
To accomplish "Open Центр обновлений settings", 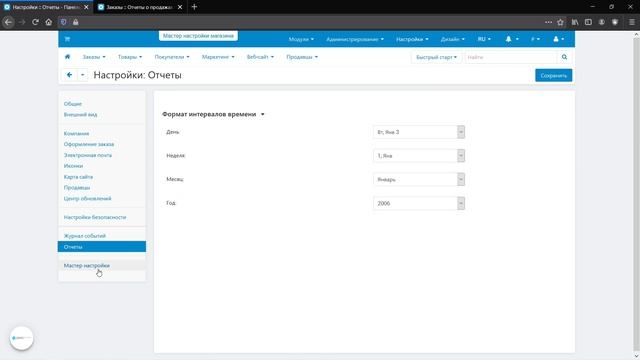I will (87, 198).
